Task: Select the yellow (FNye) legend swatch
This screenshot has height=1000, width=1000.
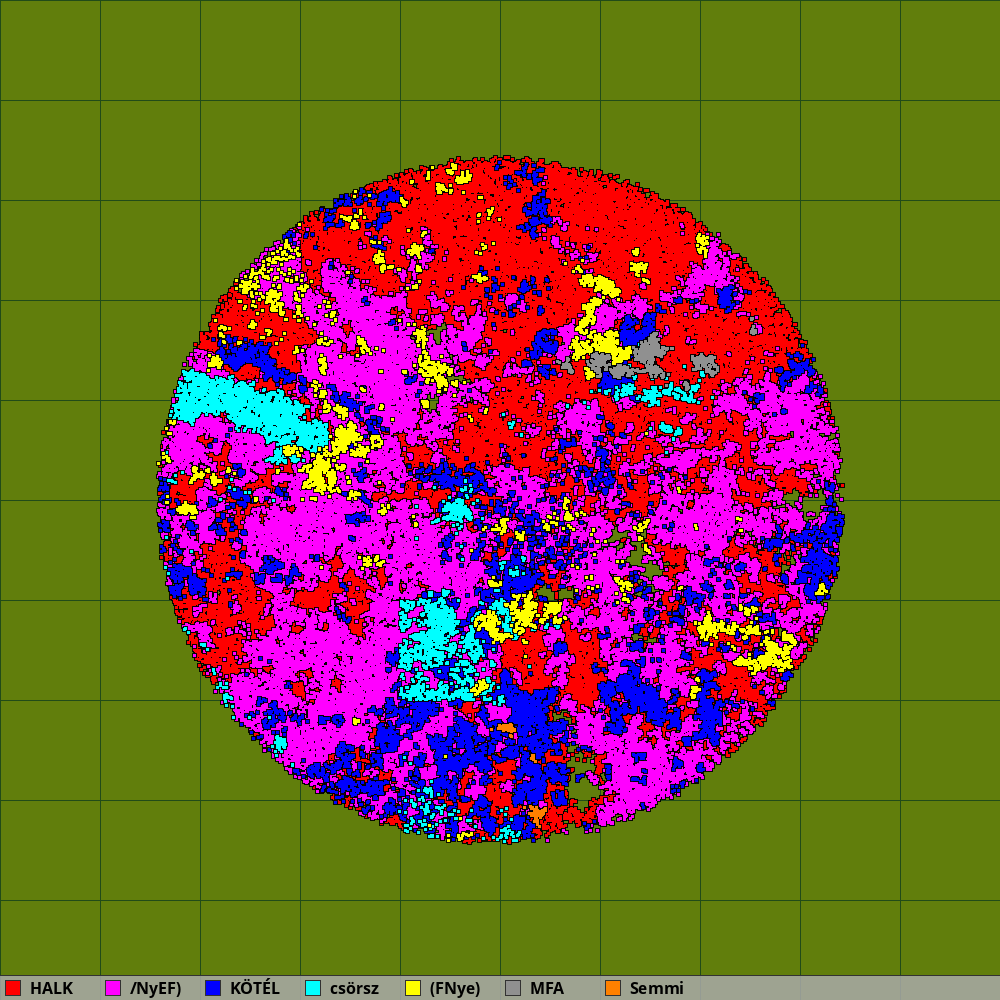Action: [413, 988]
